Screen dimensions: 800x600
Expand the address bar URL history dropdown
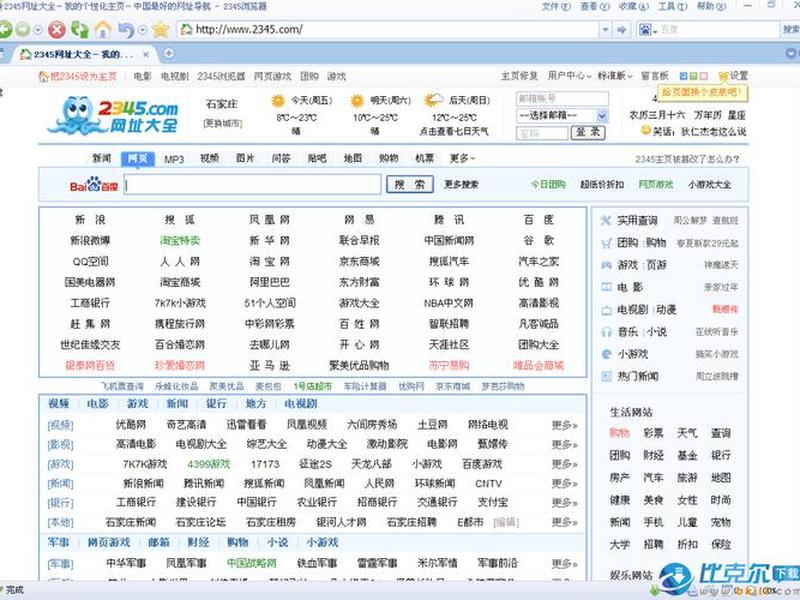[606, 30]
